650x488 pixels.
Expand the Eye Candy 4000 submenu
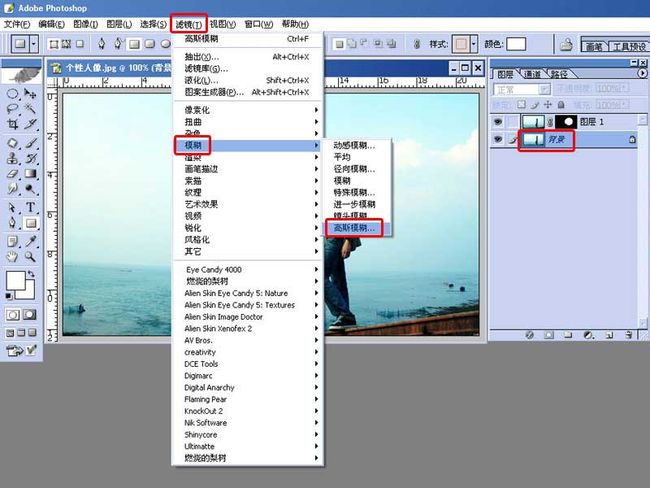(248, 269)
